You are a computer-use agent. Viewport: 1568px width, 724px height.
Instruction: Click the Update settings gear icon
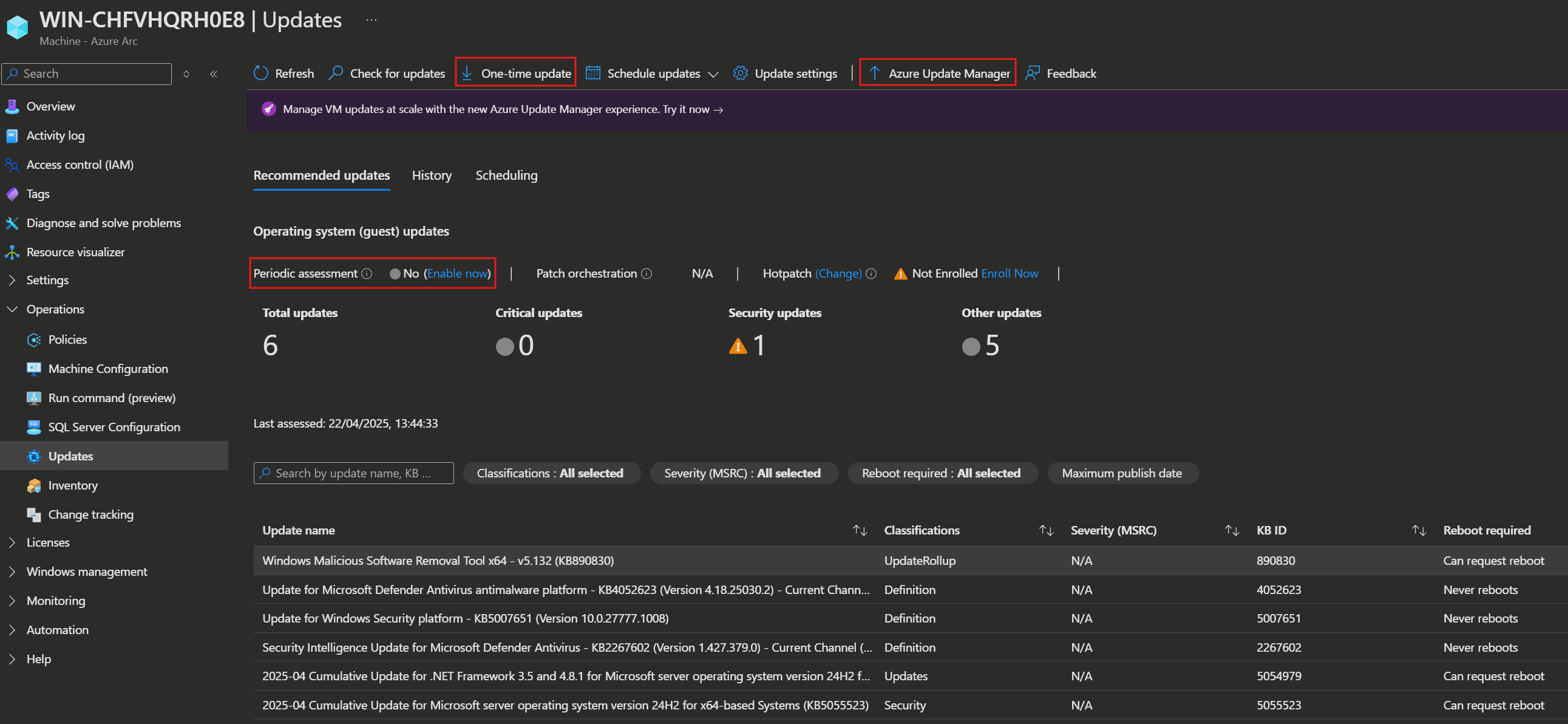click(x=740, y=73)
